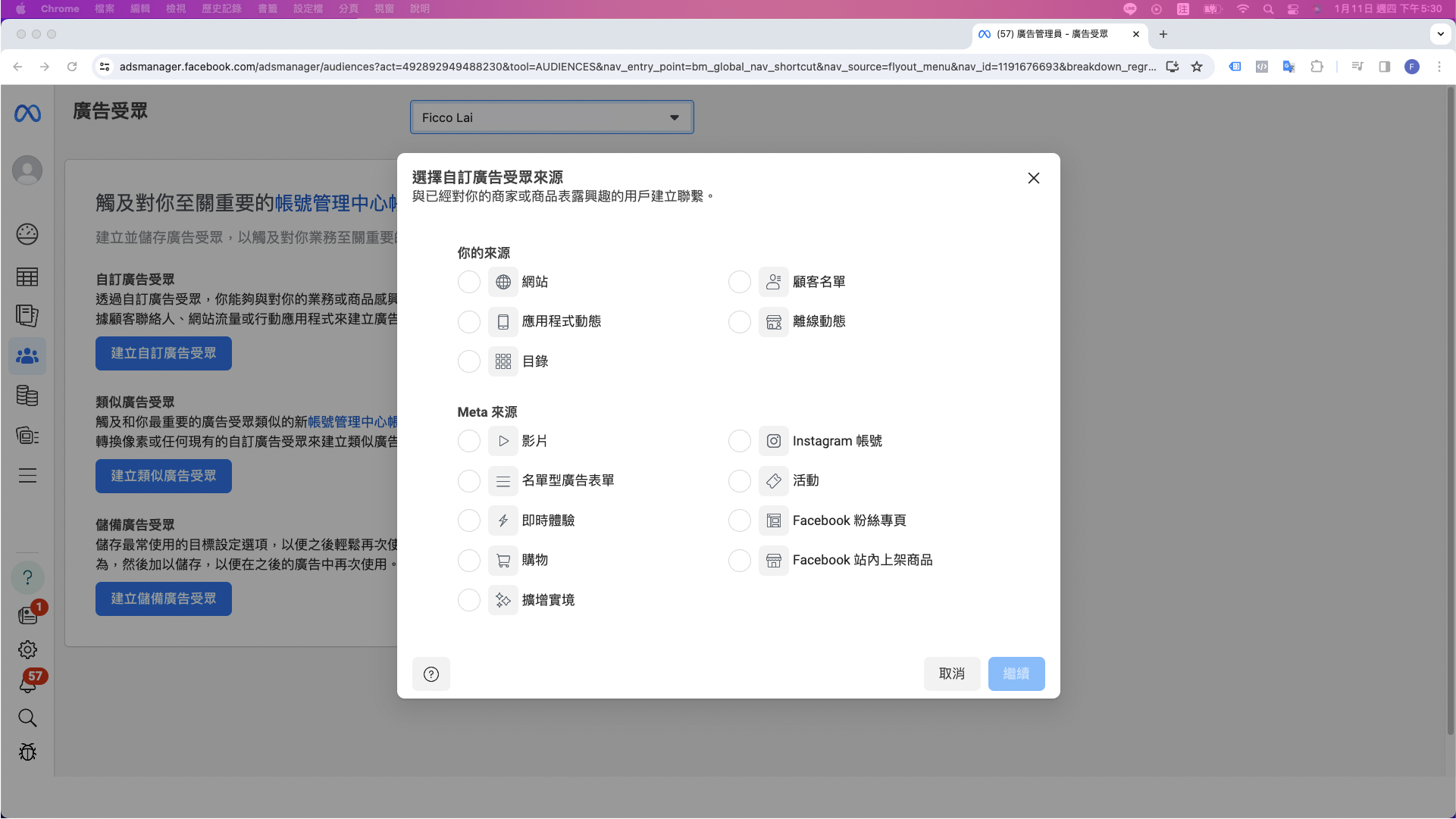Open the settings gear in sidebar
The image size is (1456, 819).
click(27, 650)
